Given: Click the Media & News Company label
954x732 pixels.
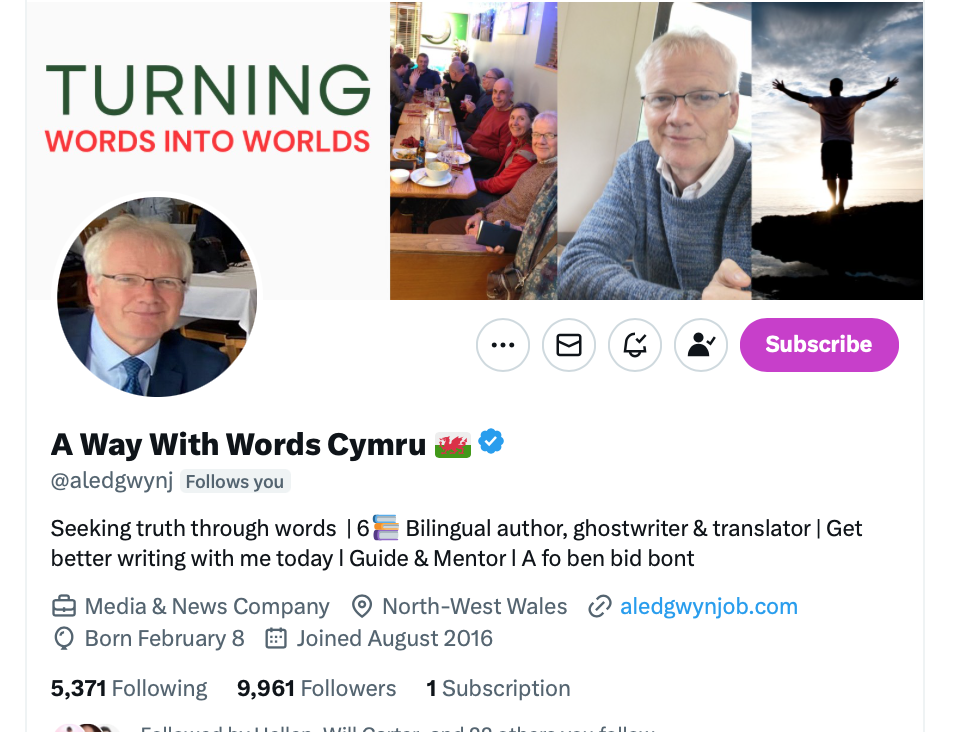Looking at the screenshot, I should coord(207,607).
